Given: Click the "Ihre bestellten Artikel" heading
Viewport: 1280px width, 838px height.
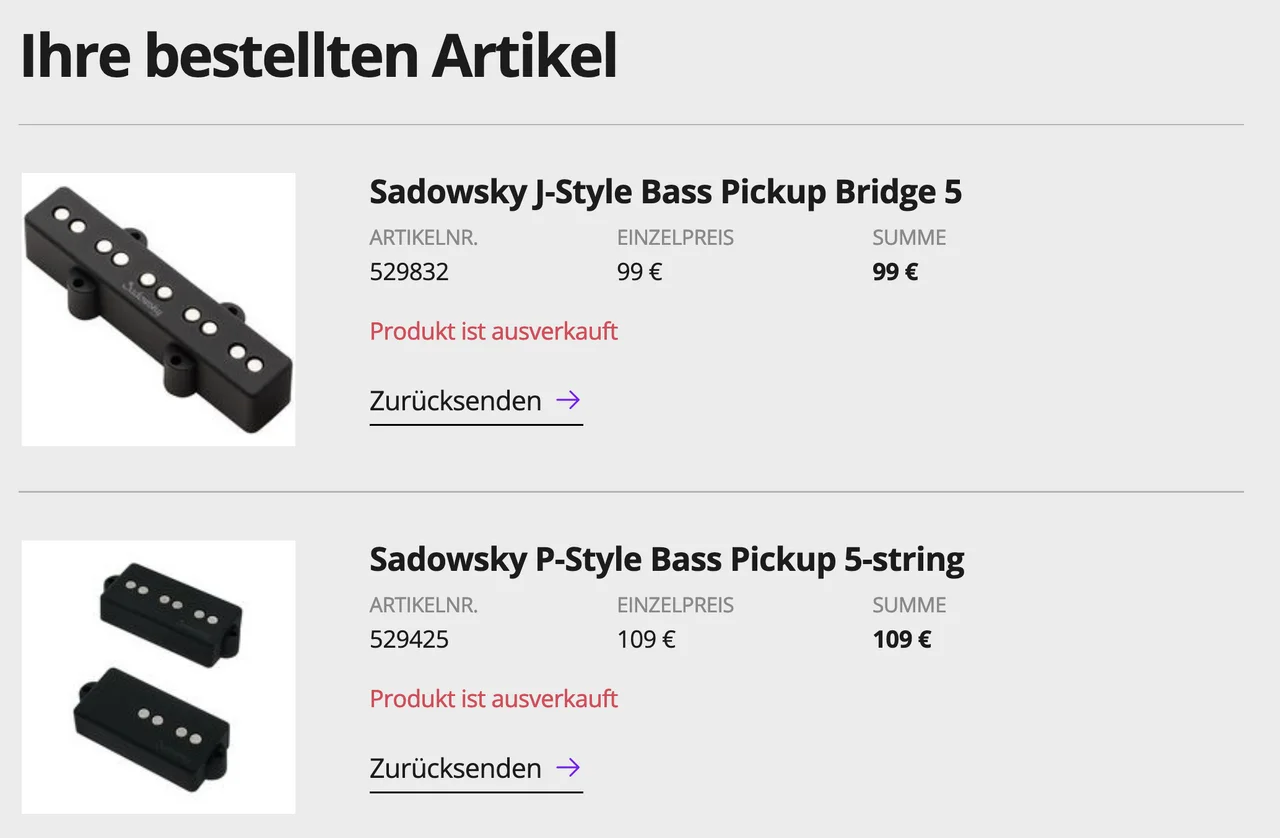Looking at the screenshot, I should point(318,56).
